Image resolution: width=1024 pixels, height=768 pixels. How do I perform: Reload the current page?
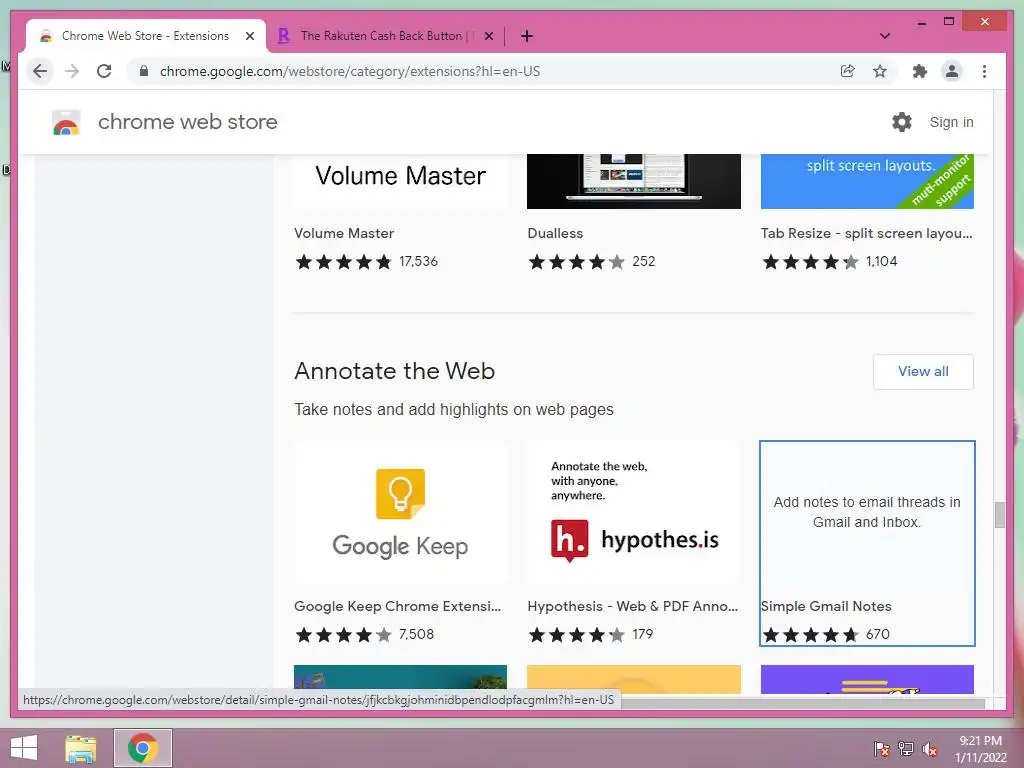(104, 71)
